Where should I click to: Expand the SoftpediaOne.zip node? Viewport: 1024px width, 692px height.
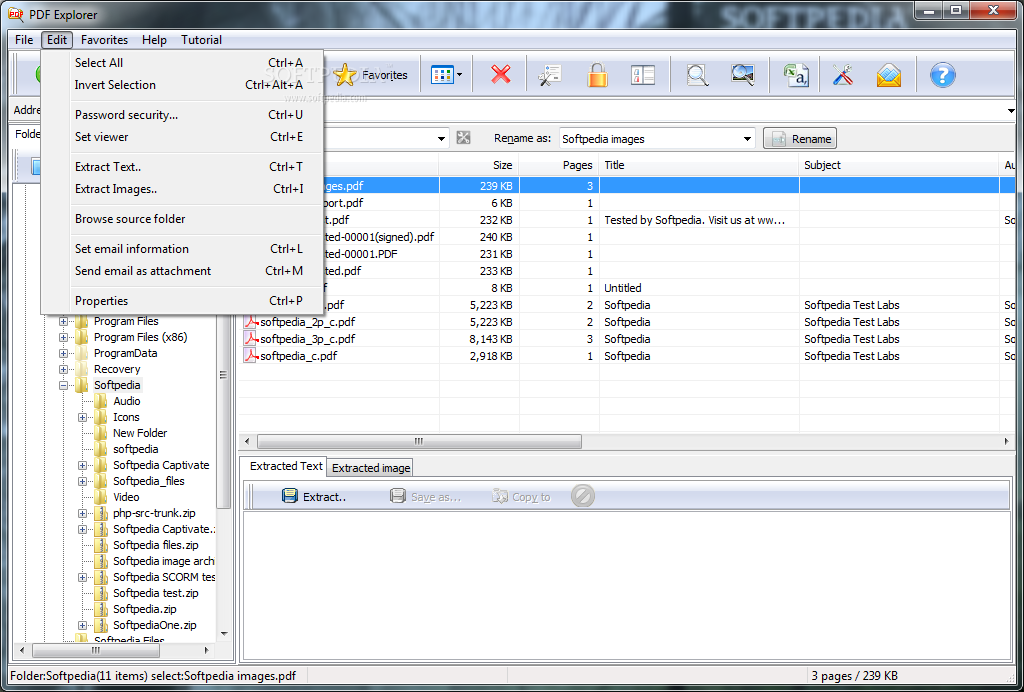82,625
